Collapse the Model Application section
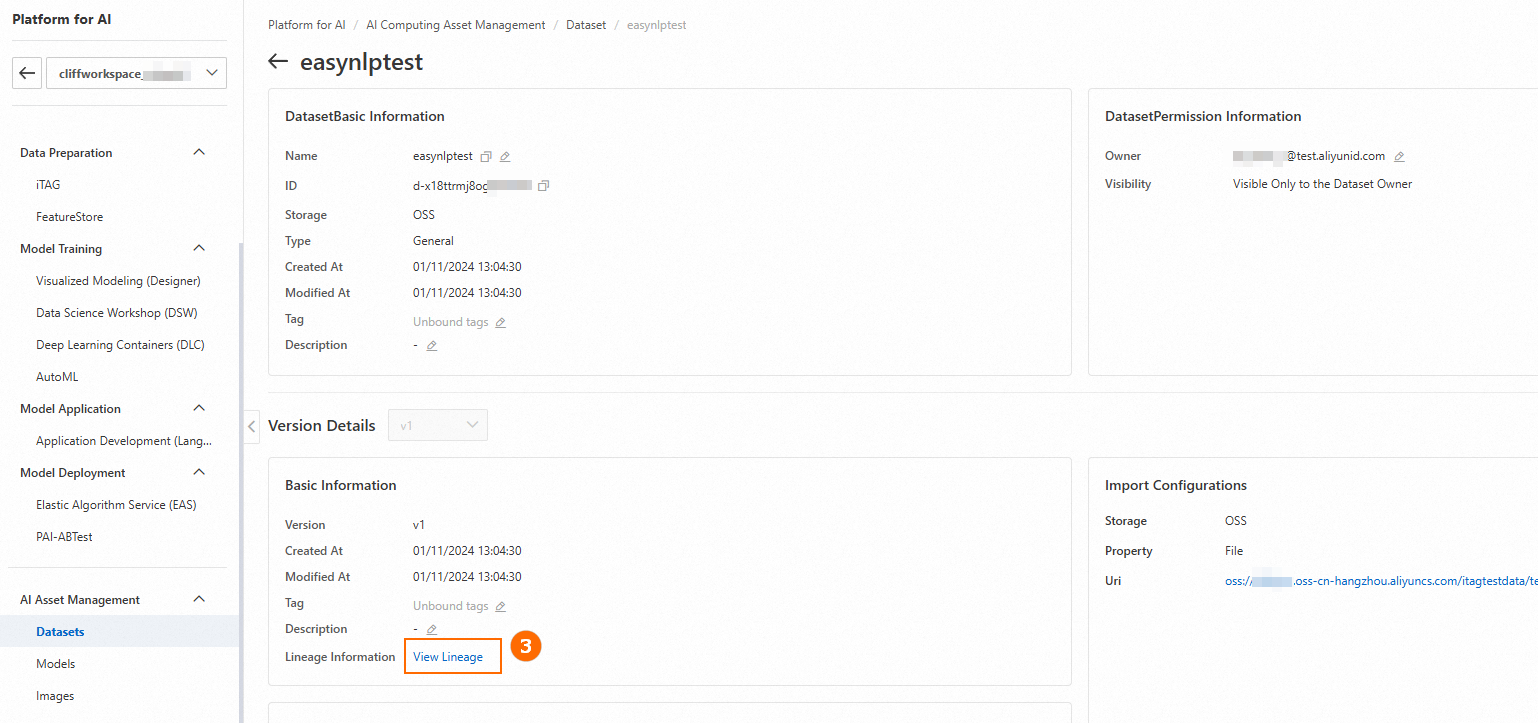1538x723 pixels. pos(199,409)
